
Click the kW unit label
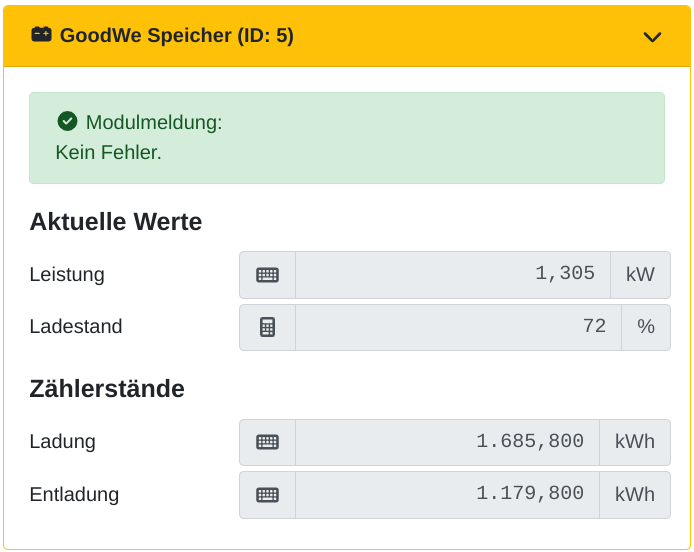tap(640, 275)
